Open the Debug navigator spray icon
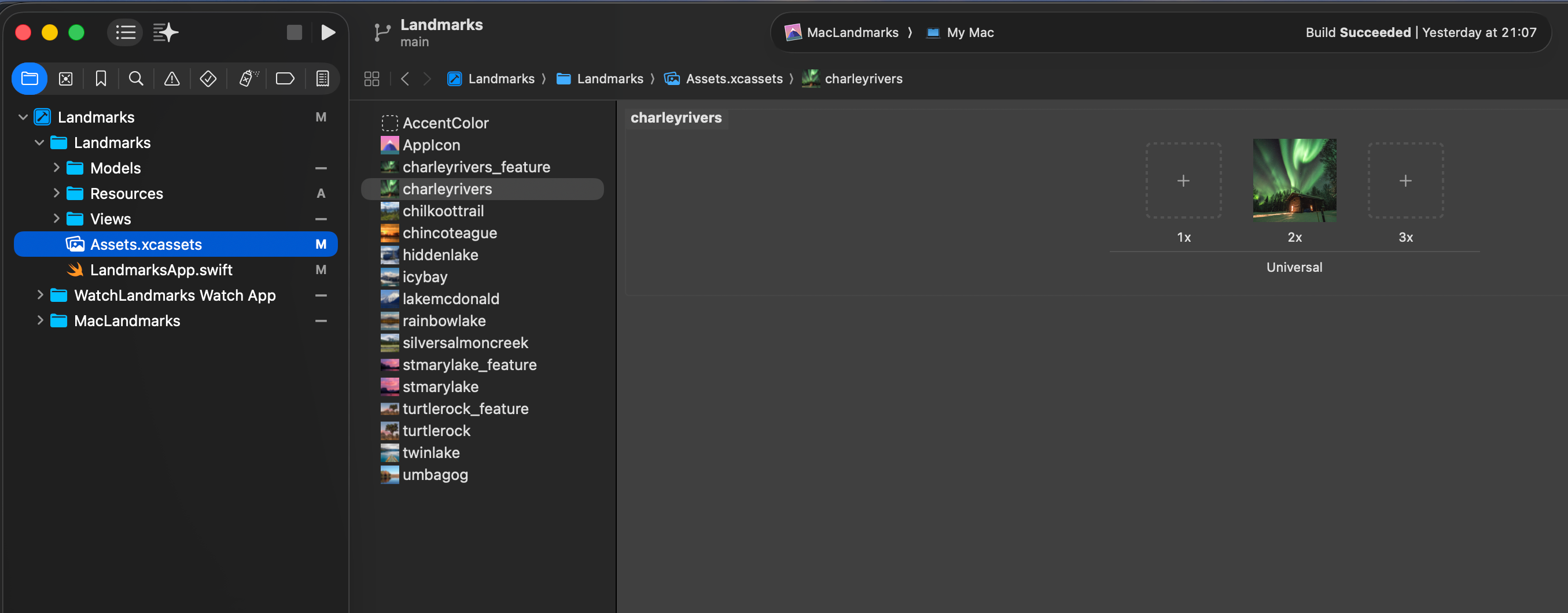This screenshot has width=1568, height=613. 248,79
